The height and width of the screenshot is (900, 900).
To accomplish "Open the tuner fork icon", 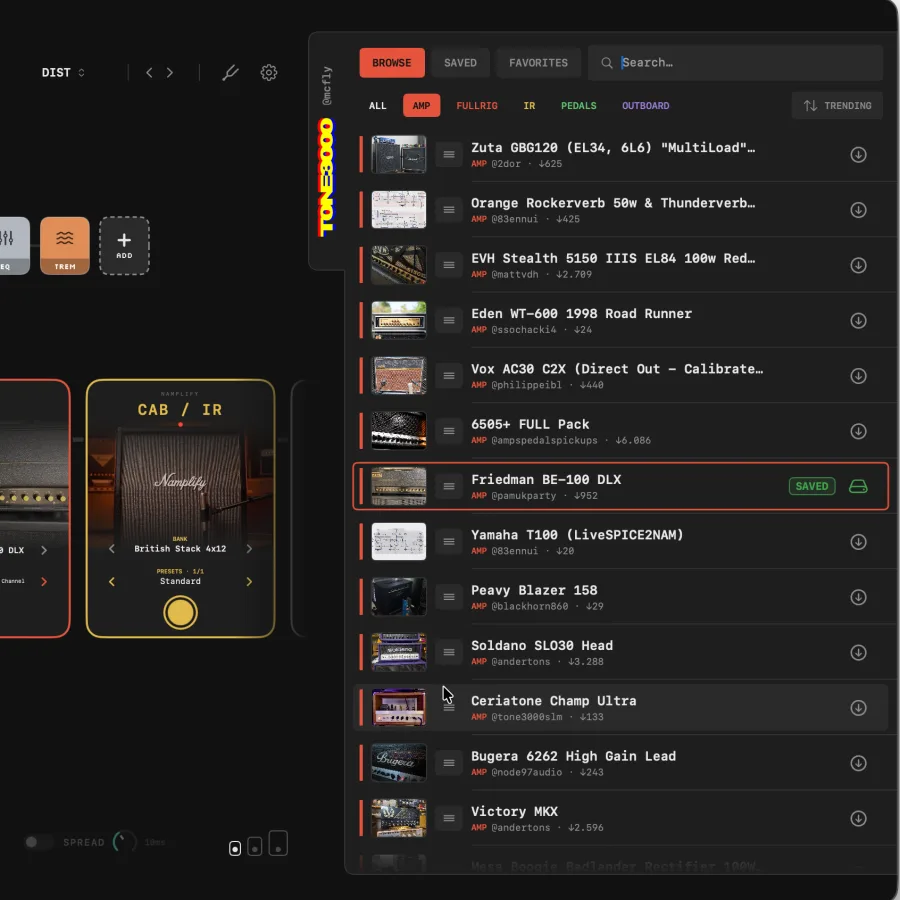I will (x=230, y=73).
